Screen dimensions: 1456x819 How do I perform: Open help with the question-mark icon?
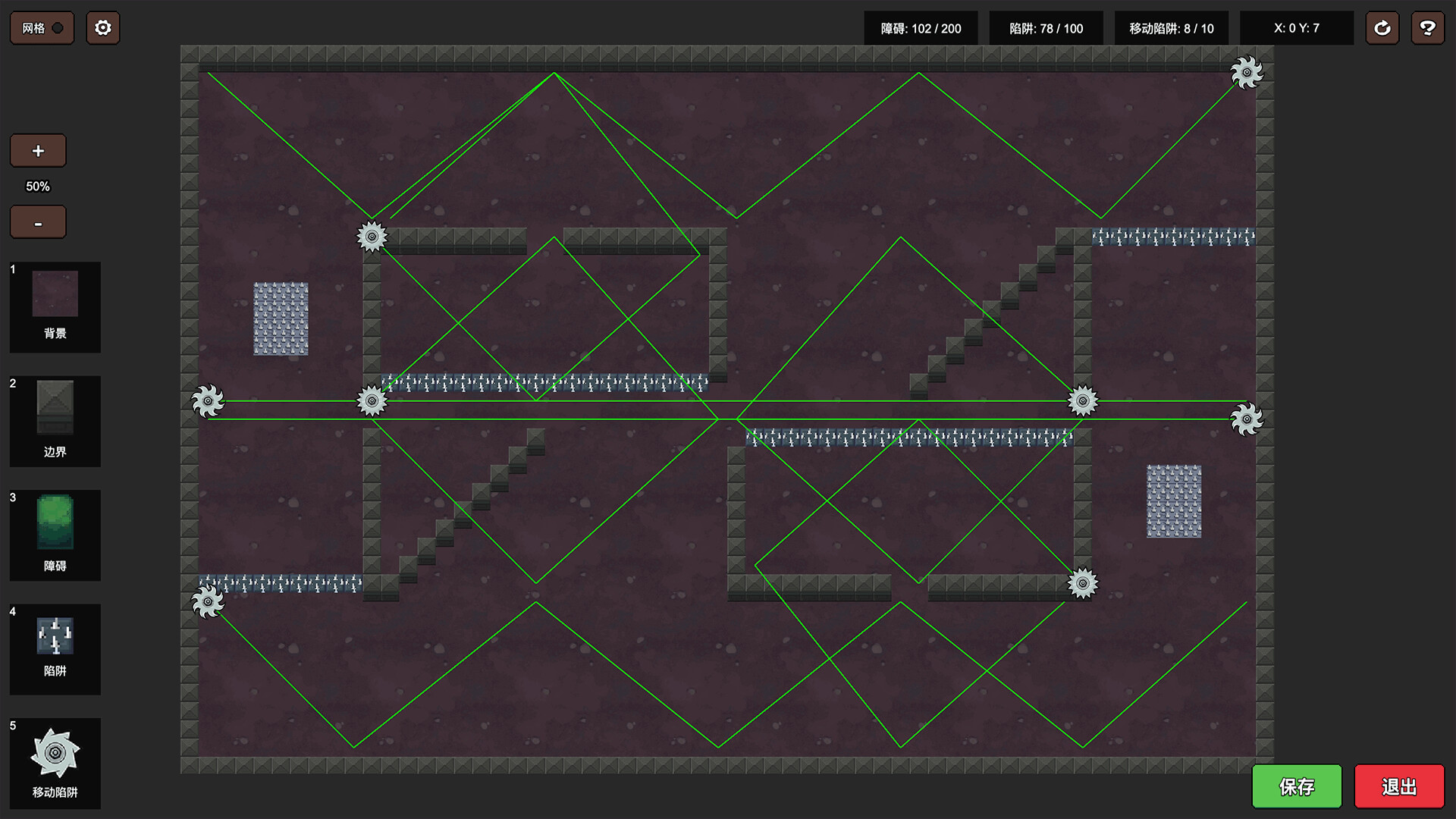click(1427, 28)
